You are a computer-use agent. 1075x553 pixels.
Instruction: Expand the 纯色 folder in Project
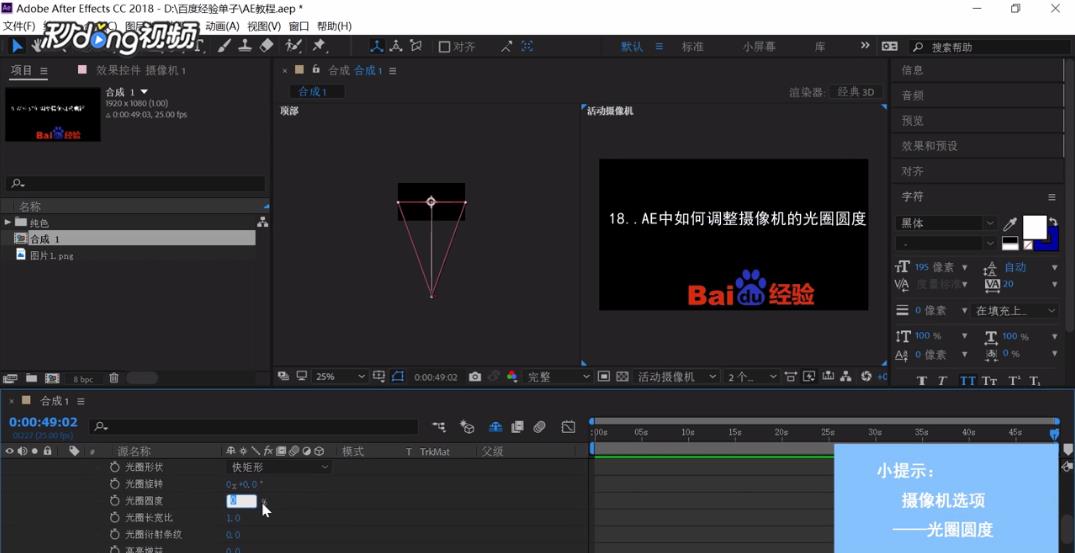coord(8,222)
